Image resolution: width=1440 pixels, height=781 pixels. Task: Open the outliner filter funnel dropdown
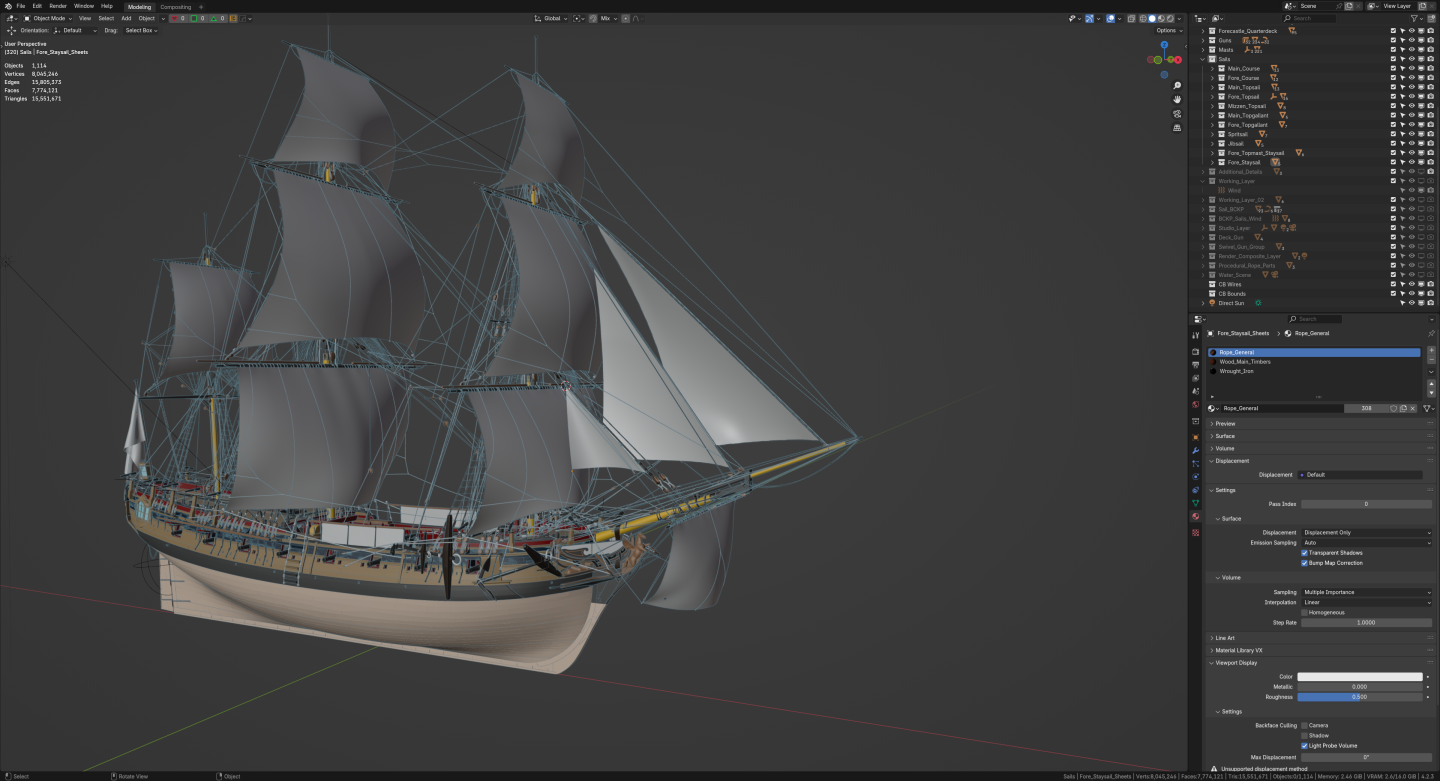click(x=1417, y=18)
